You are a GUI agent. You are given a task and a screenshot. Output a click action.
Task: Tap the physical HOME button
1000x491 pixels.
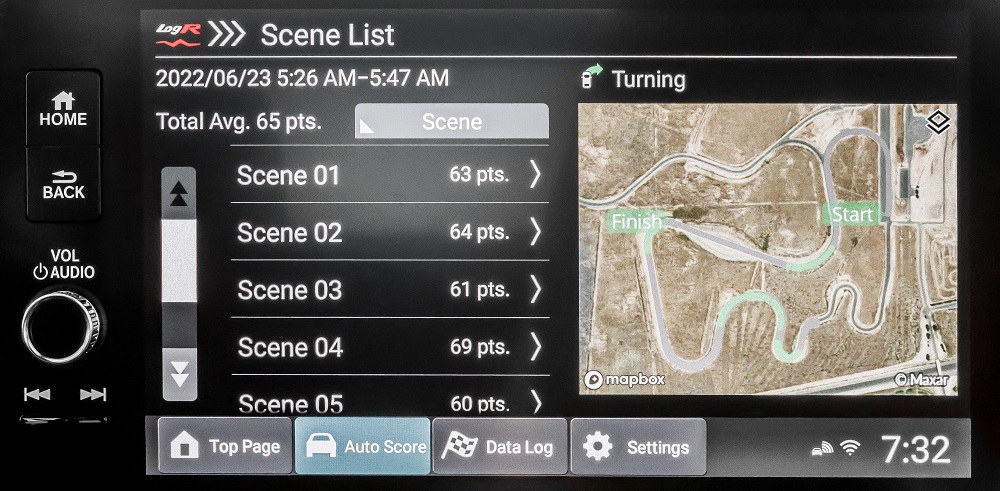(63, 109)
